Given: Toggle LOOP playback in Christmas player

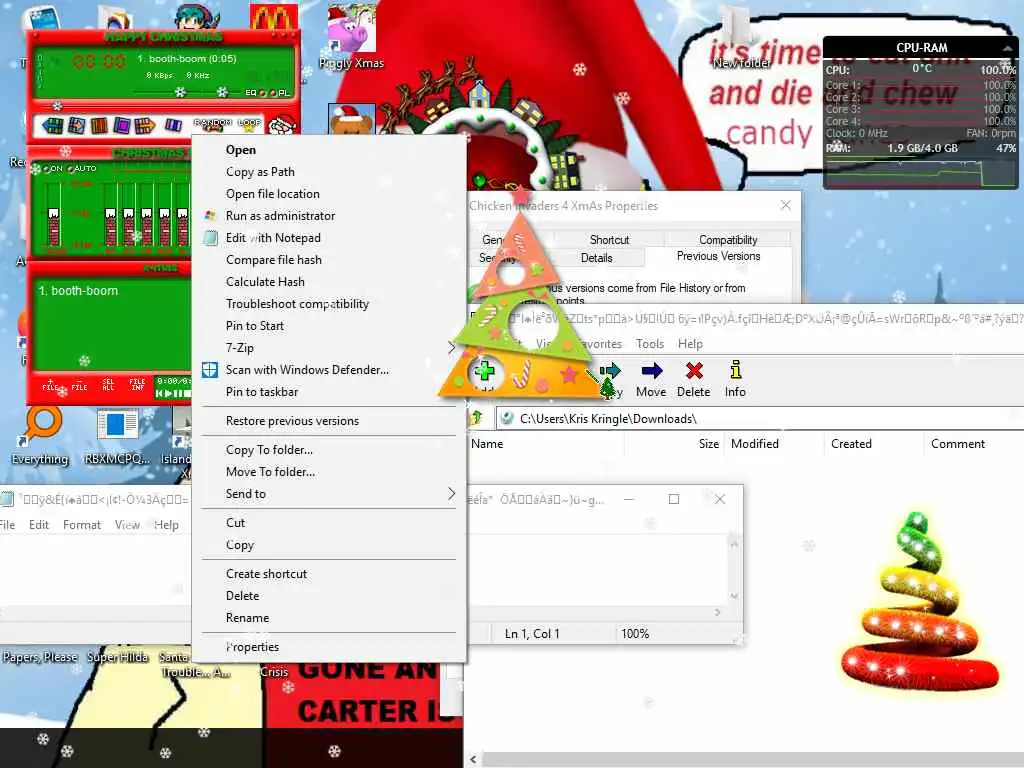Looking at the screenshot, I should tap(249, 124).
